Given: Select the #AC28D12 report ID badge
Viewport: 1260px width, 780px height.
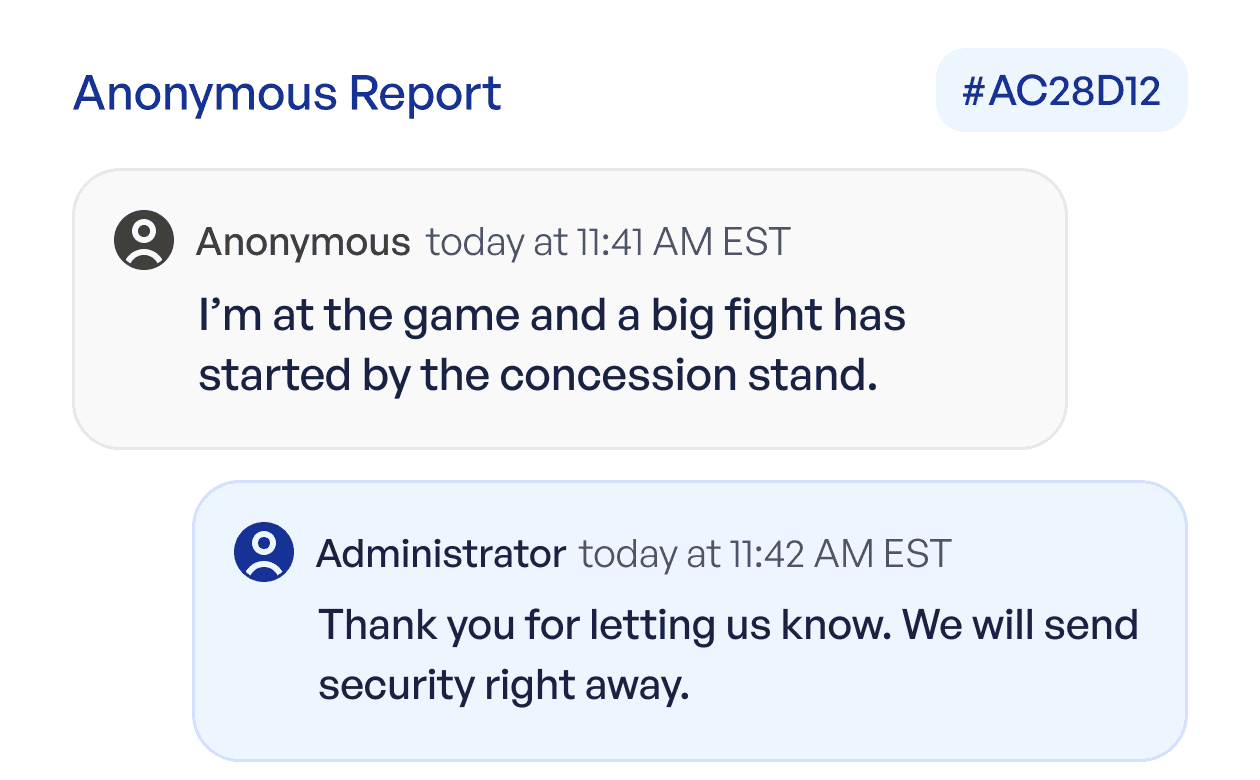Looking at the screenshot, I should 1061,91.
